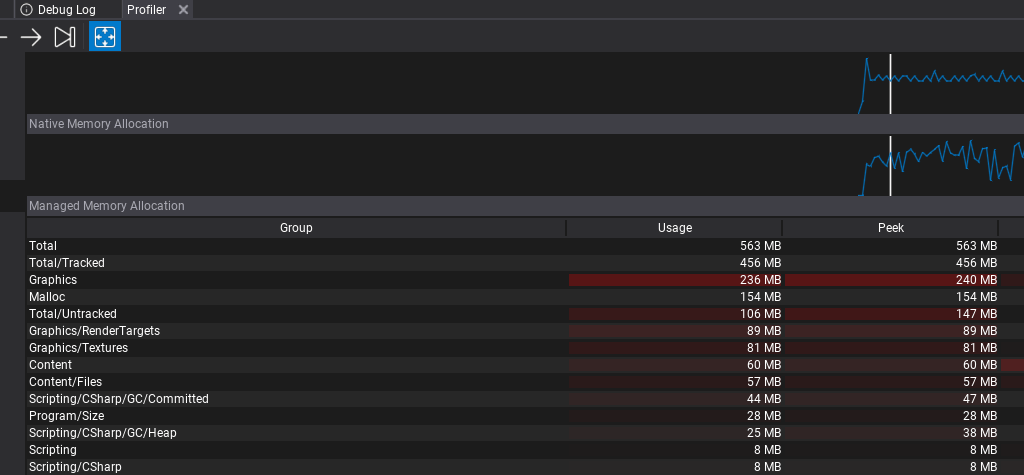Select the Graphics/RenderTargets row
The width and height of the screenshot is (1024, 475).
[x=525, y=331]
